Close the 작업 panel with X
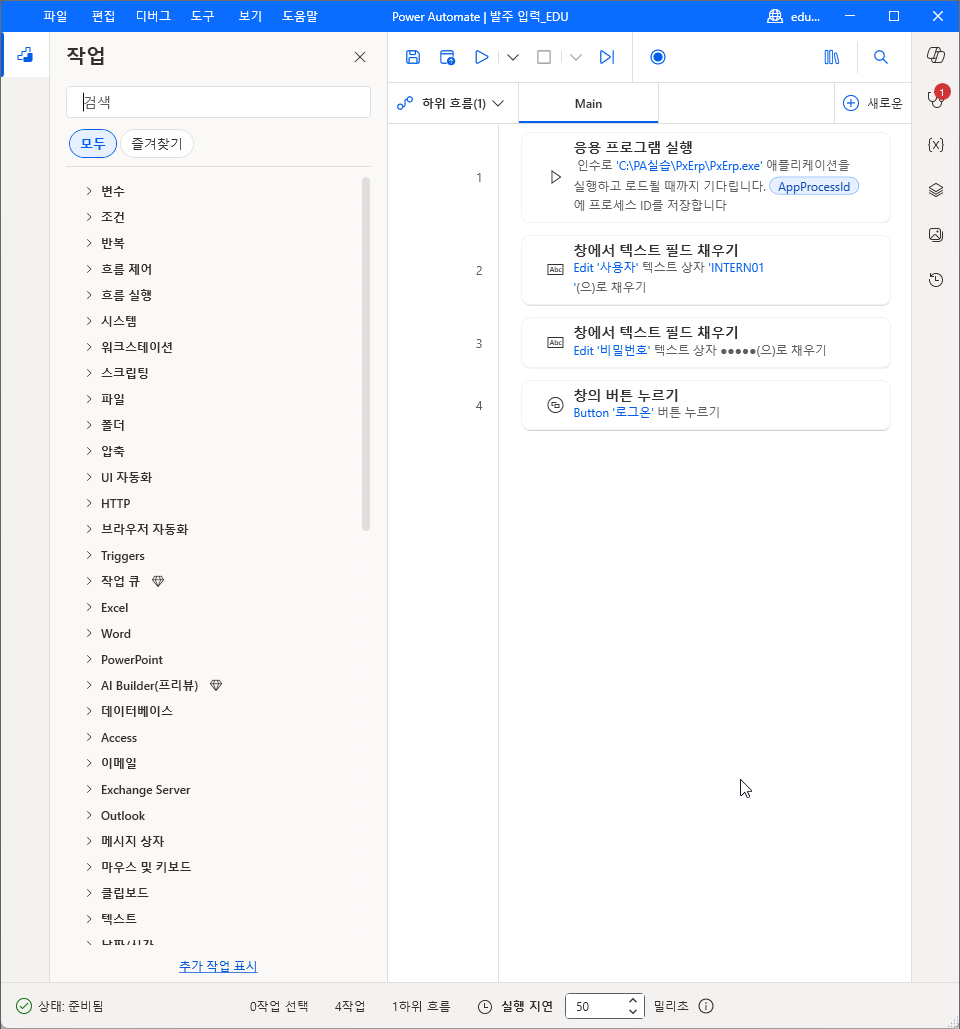 360,57
